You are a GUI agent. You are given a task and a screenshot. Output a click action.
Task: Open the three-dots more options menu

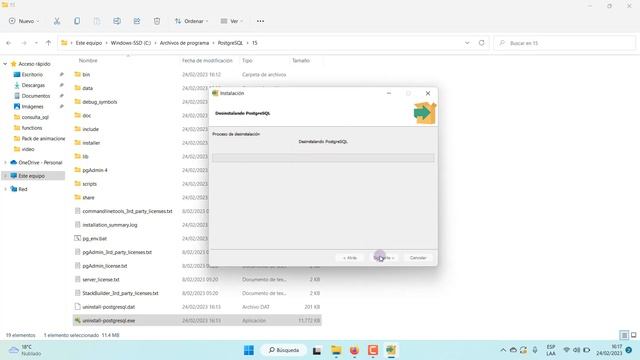click(x=260, y=21)
